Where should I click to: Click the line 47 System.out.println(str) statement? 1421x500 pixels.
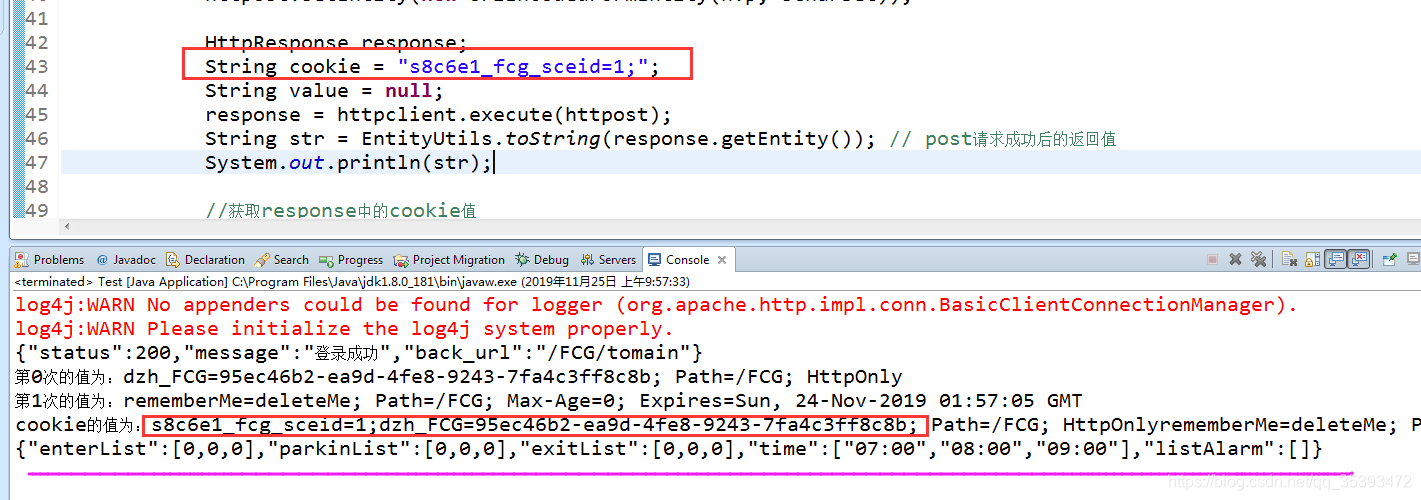click(x=349, y=162)
